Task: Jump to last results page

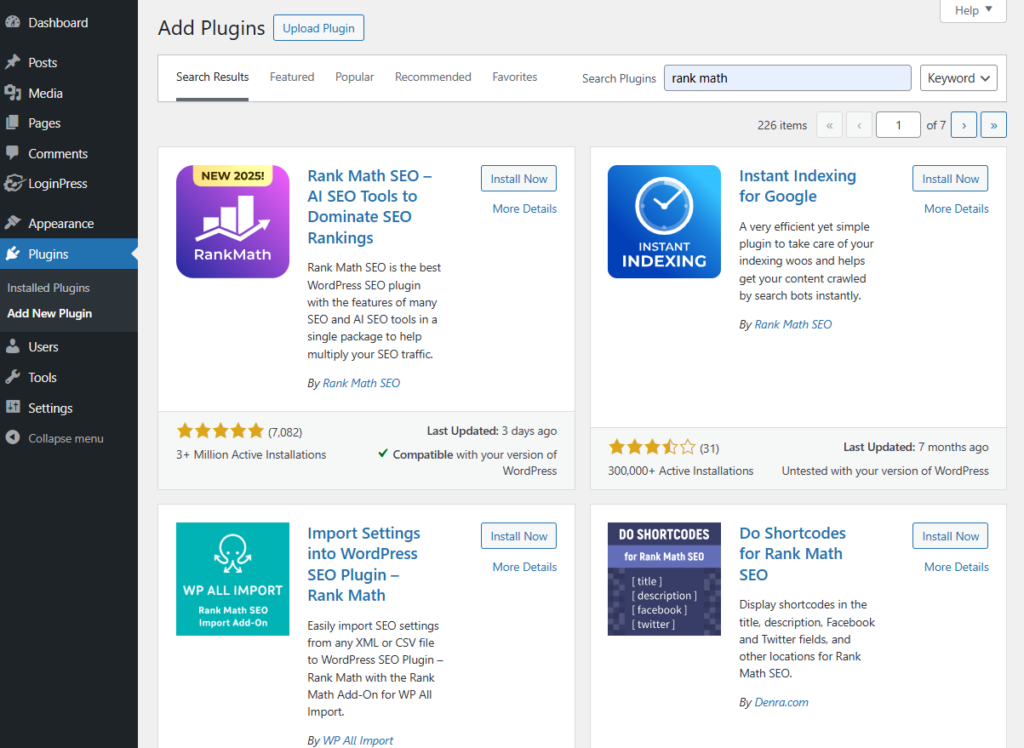Action: [993, 125]
